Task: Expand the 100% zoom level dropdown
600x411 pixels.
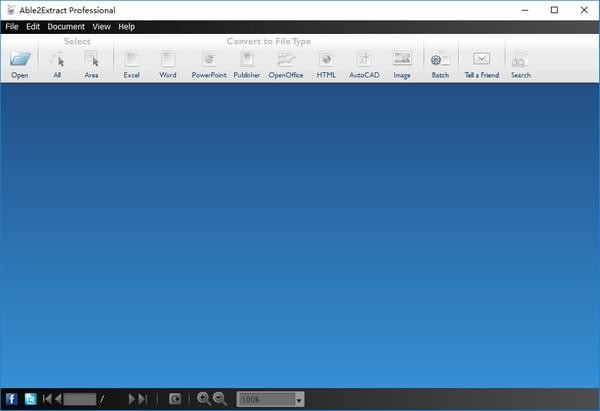Action: point(299,400)
